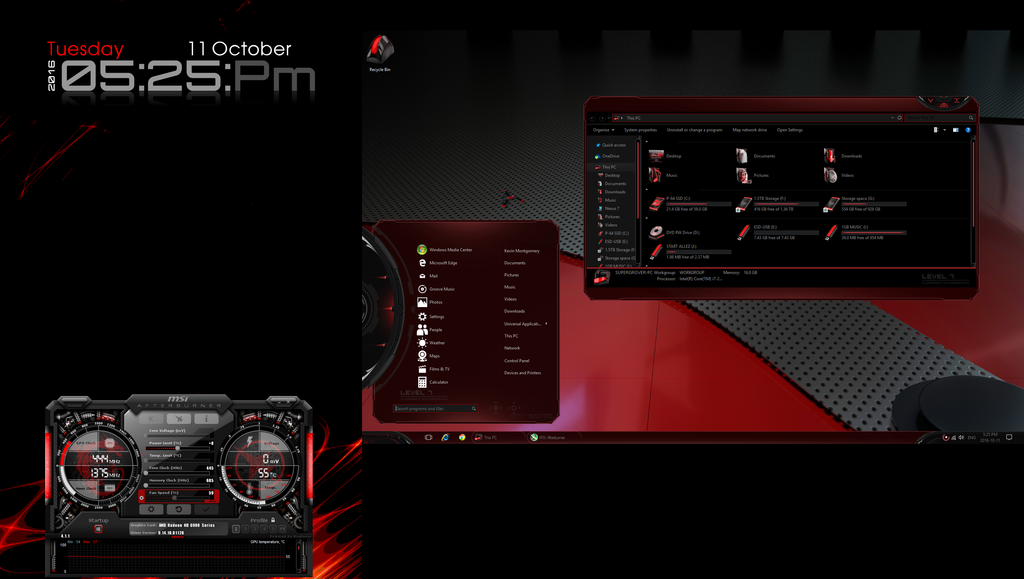Open the Recycle Bin desktop icon

[x=379, y=52]
